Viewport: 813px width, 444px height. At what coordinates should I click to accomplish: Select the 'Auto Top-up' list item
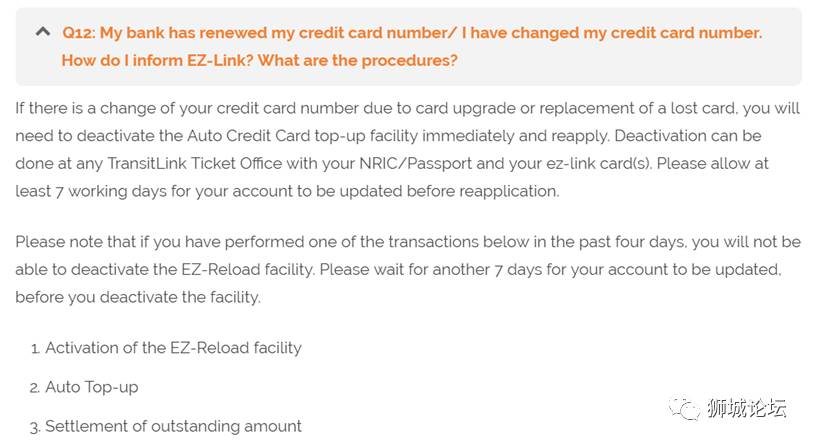pos(92,387)
